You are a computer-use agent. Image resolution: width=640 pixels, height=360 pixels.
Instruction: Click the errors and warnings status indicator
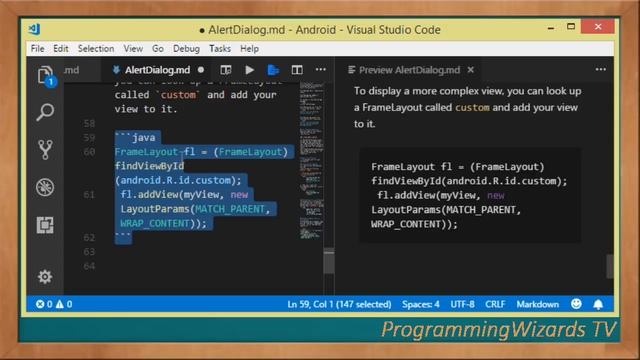(54, 304)
